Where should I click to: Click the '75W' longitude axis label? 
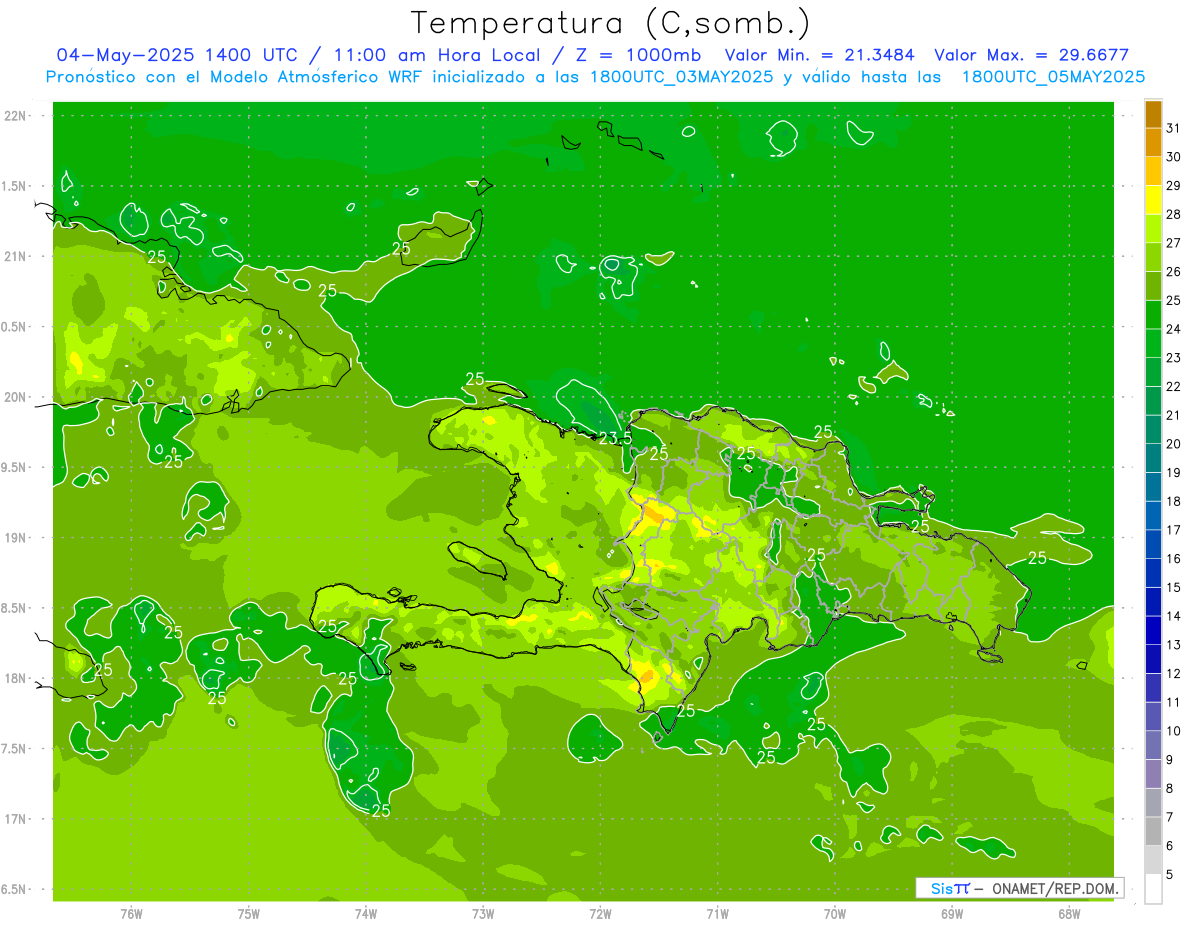tap(249, 914)
